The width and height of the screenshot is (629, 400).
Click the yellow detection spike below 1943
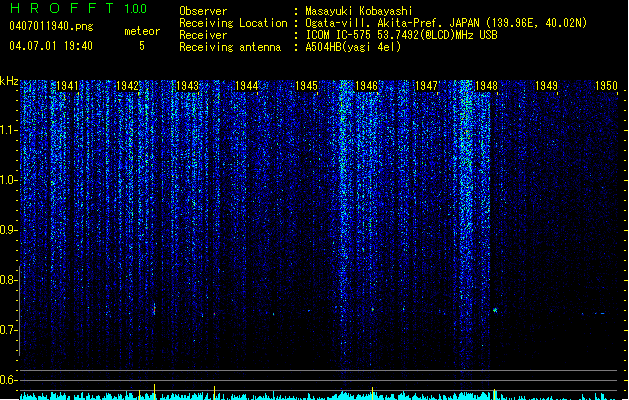(x=215, y=393)
